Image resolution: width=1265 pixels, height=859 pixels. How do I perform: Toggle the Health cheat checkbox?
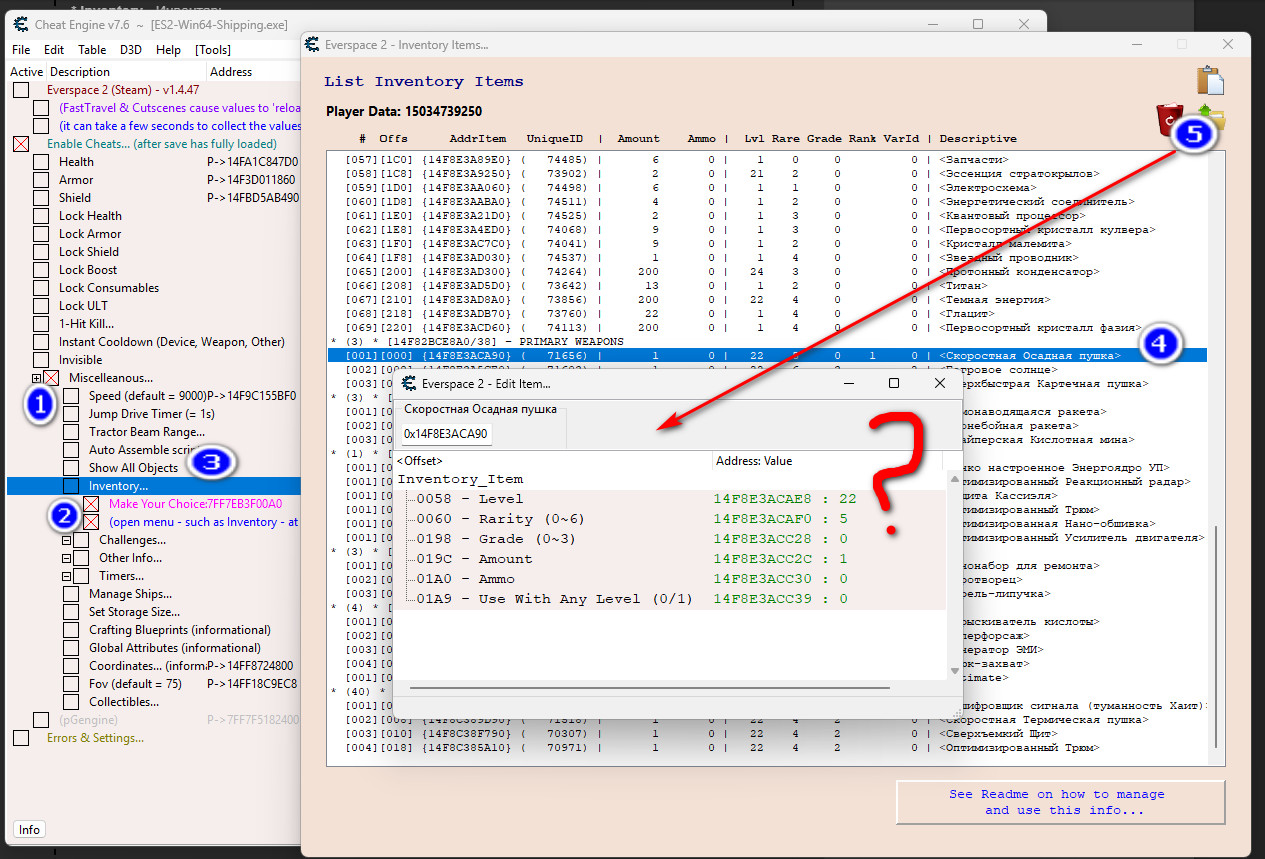tap(41, 162)
